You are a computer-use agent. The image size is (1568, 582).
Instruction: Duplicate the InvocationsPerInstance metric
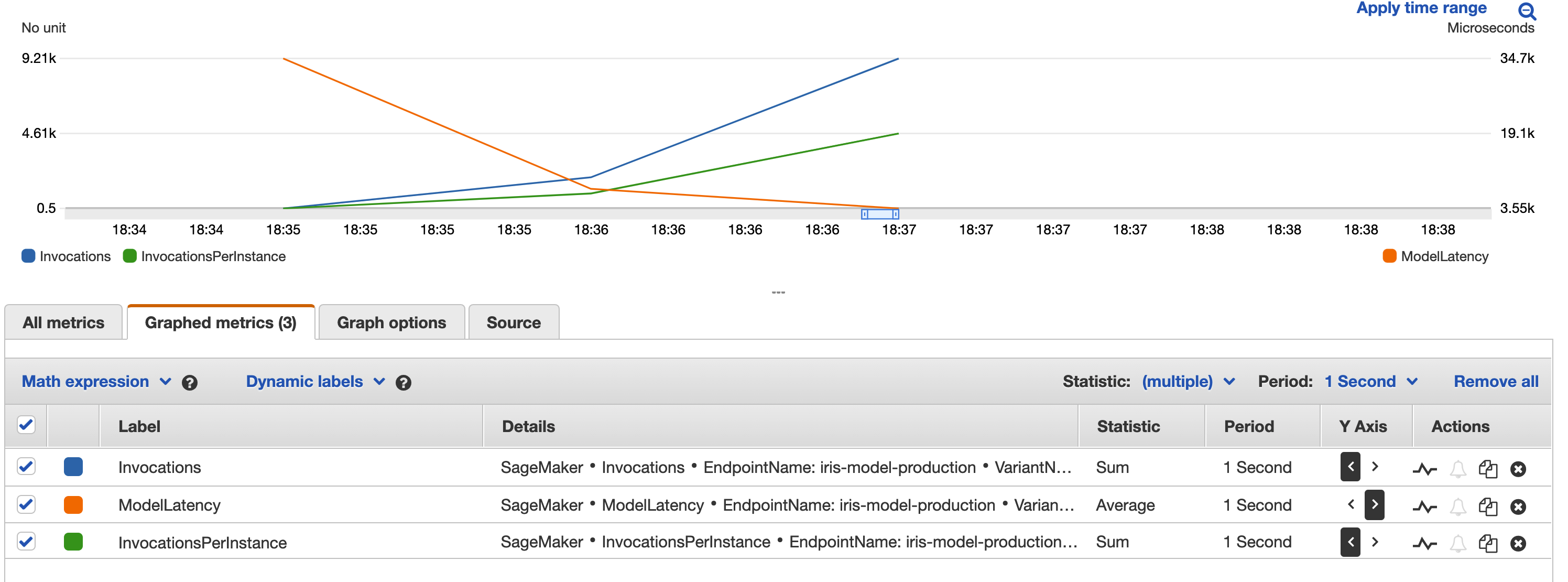coord(1488,543)
